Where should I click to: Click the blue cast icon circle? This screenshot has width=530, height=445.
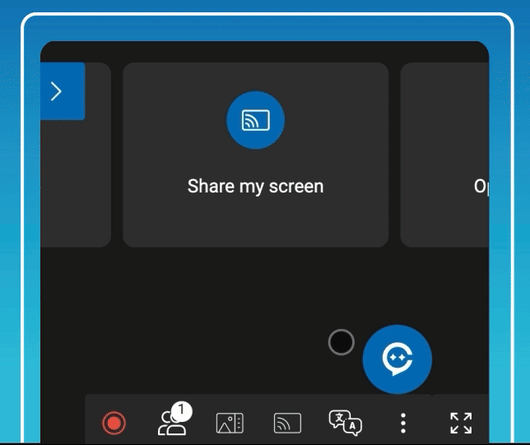coord(256,120)
